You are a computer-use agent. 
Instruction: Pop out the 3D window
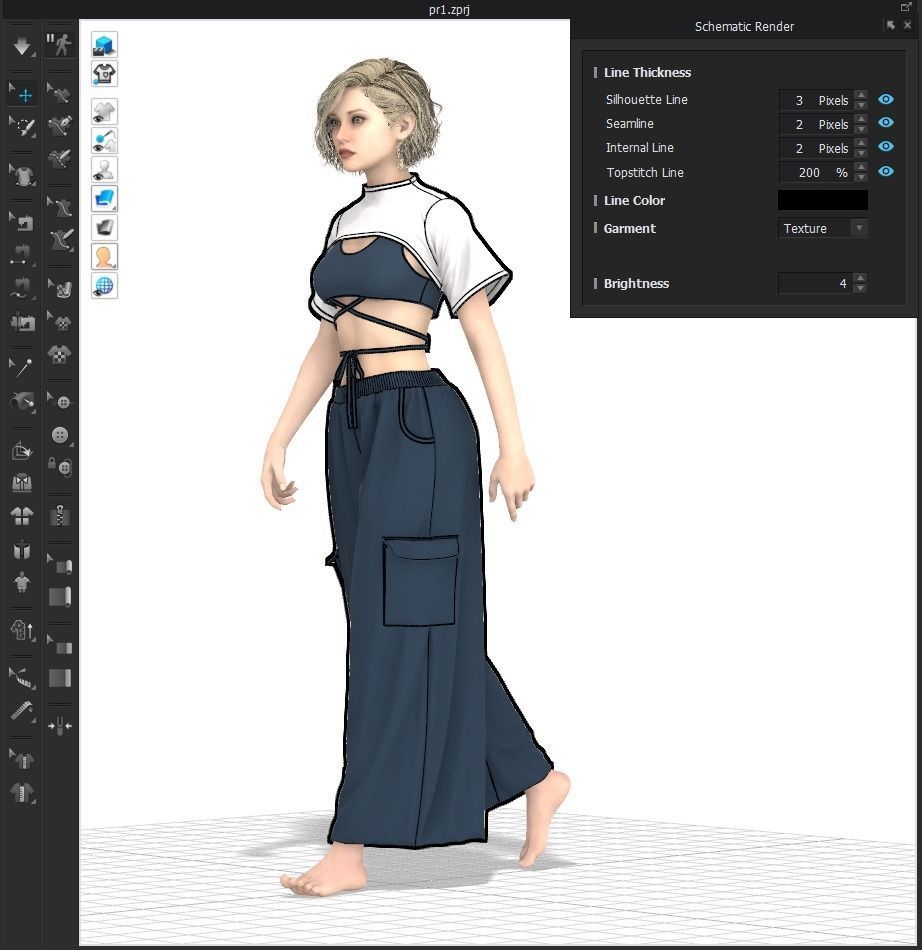tap(906, 7)
